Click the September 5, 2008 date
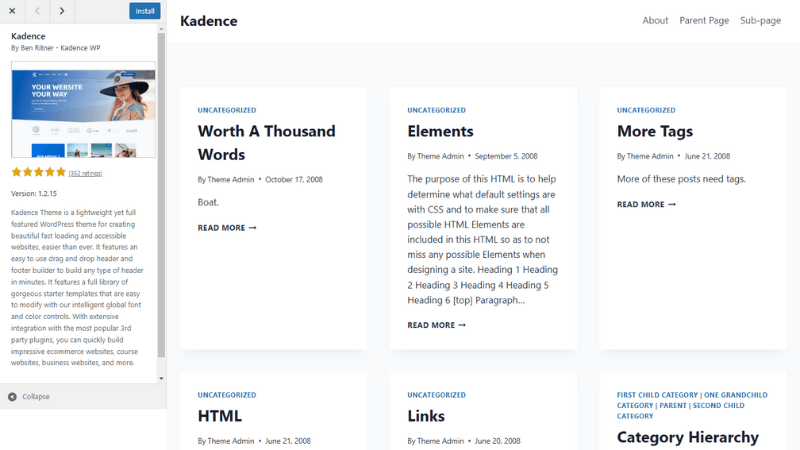This screenshot has width=800, height=450. (x=506, y=156)
